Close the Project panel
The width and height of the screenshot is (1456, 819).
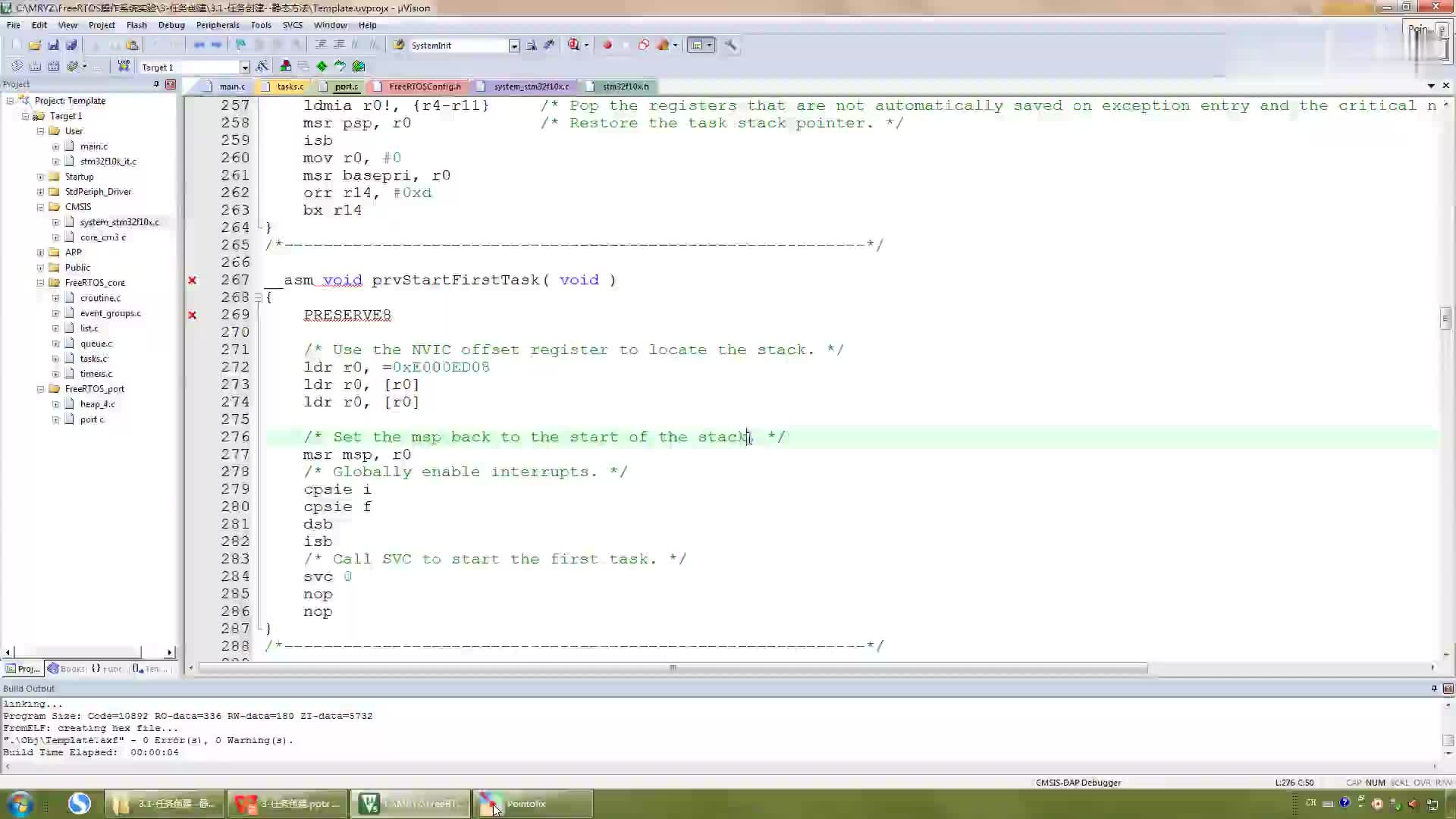click(x=171, y=84)
